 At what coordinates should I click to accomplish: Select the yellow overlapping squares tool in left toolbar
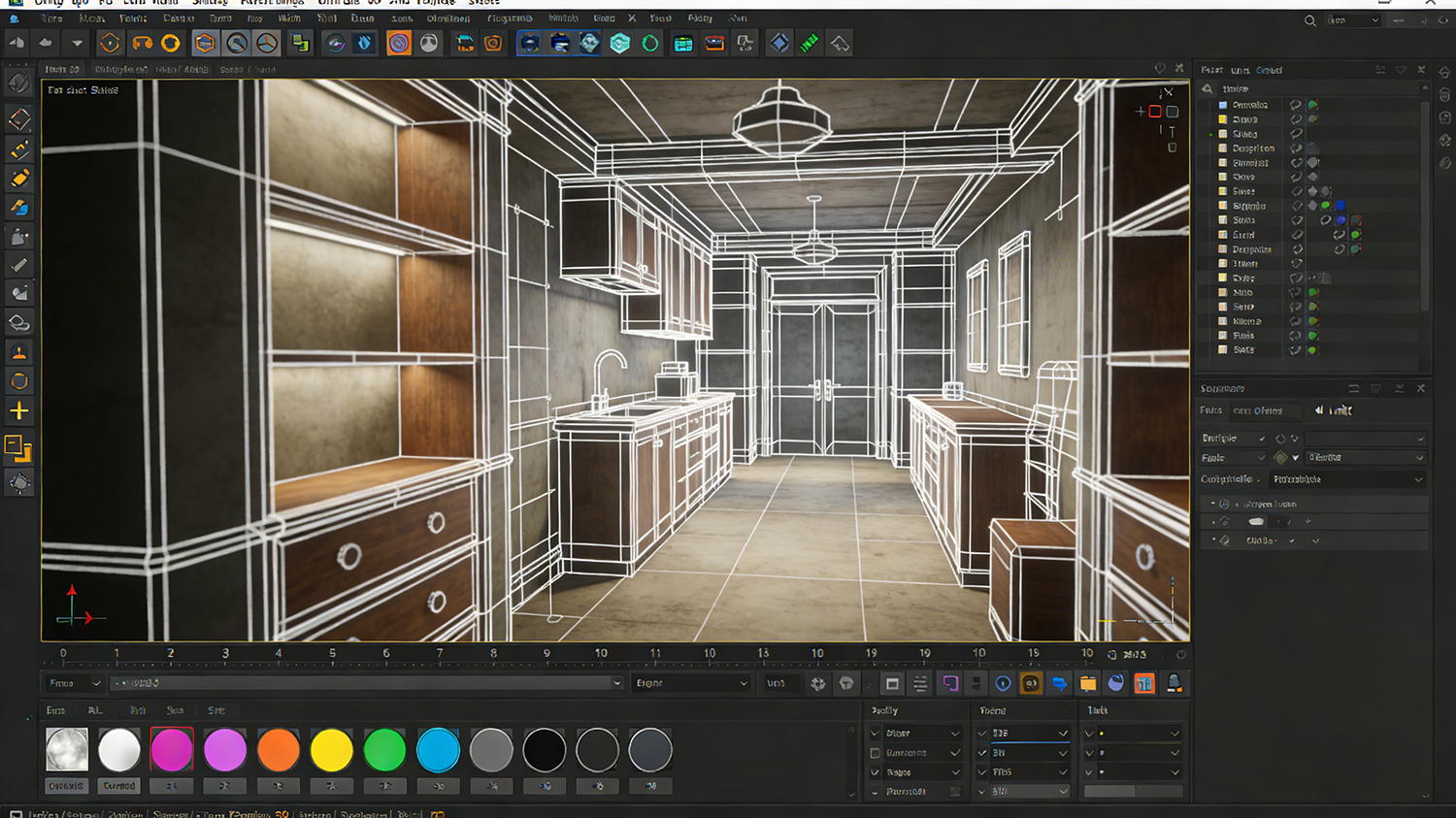pos(18,448)
